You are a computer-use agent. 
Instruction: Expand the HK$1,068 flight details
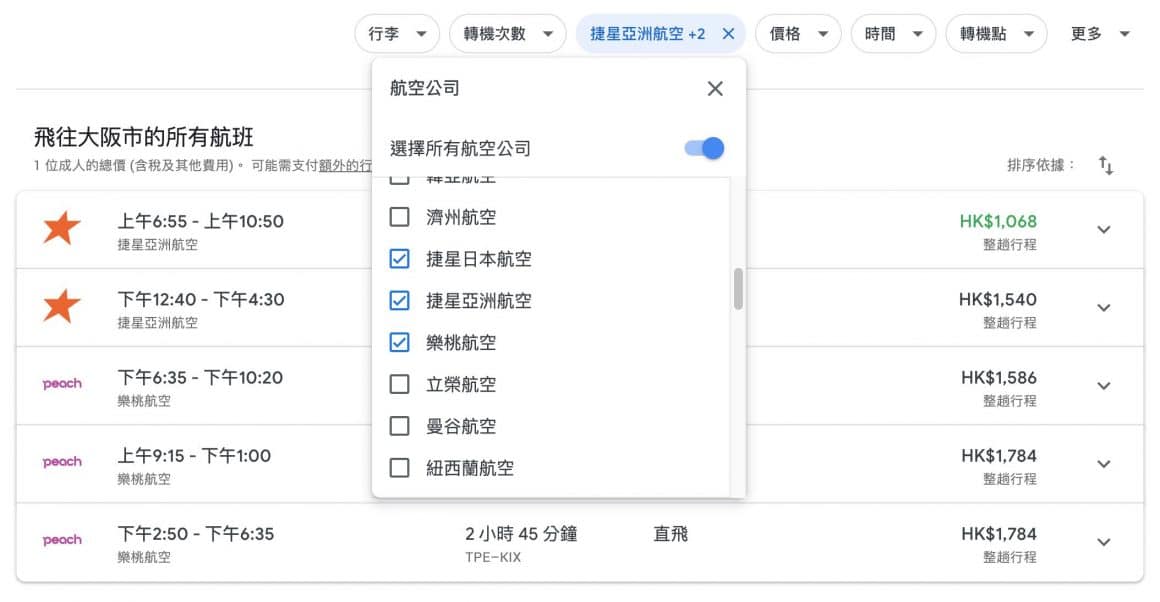[1104, 230]
